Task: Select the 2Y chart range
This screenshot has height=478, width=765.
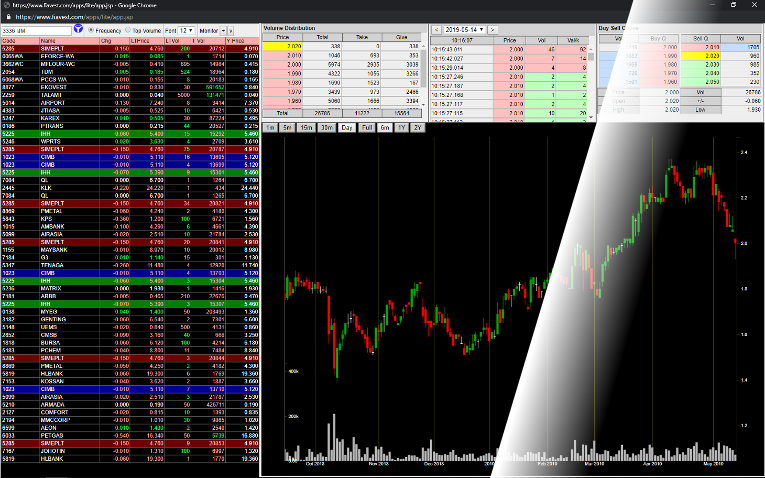Action: click(x=418, y=128)
